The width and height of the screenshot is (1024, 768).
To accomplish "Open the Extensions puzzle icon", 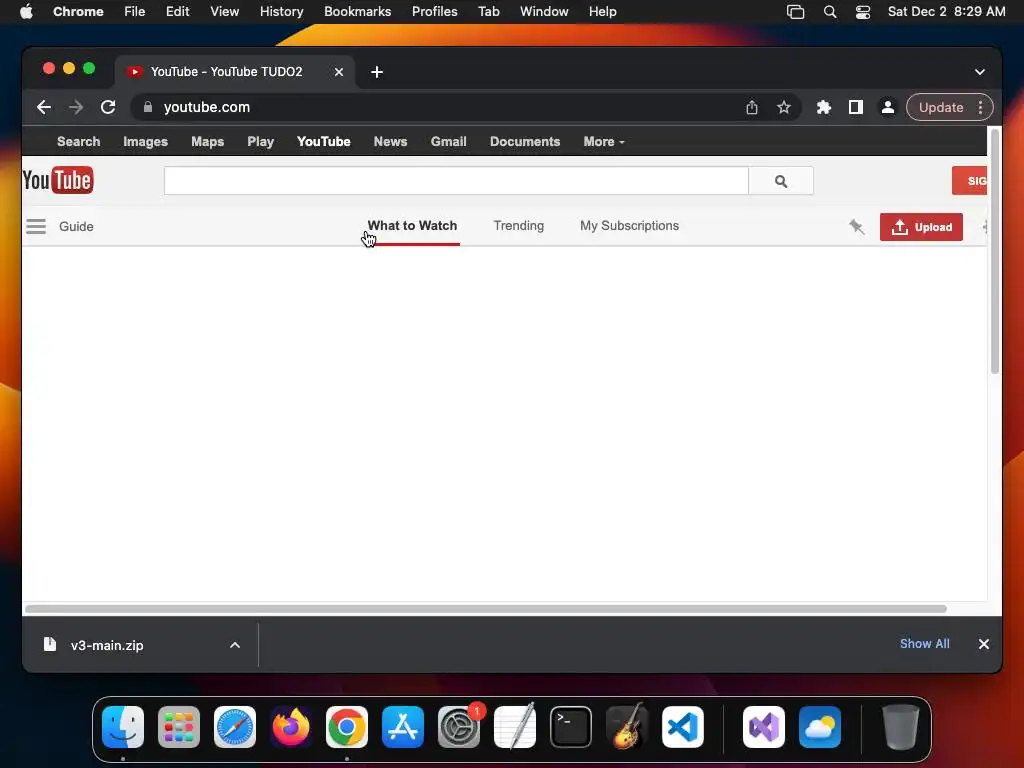I will point(824,108).
